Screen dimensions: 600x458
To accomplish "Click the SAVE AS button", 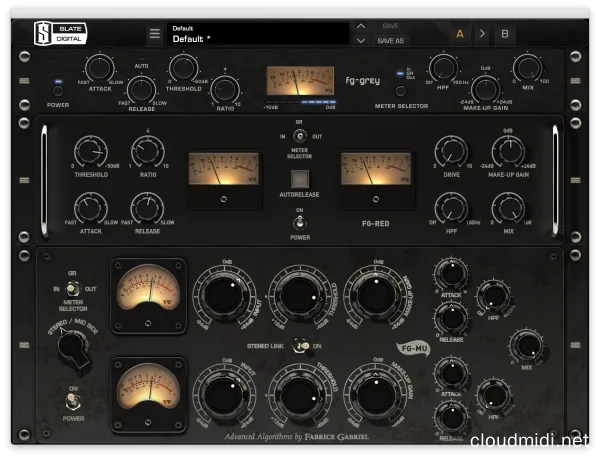I will pos(390,41).
